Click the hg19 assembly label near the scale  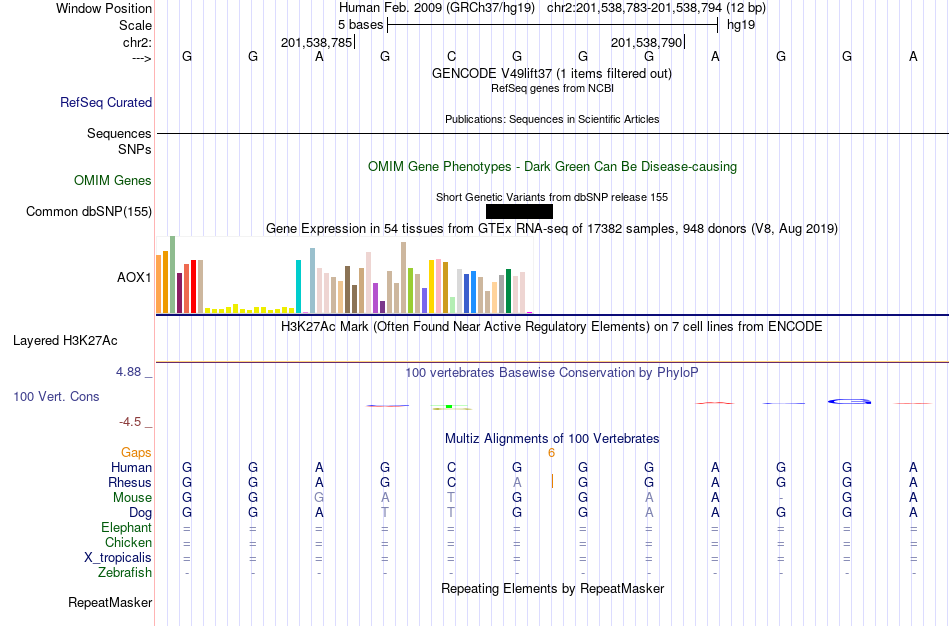click(741, 25)
